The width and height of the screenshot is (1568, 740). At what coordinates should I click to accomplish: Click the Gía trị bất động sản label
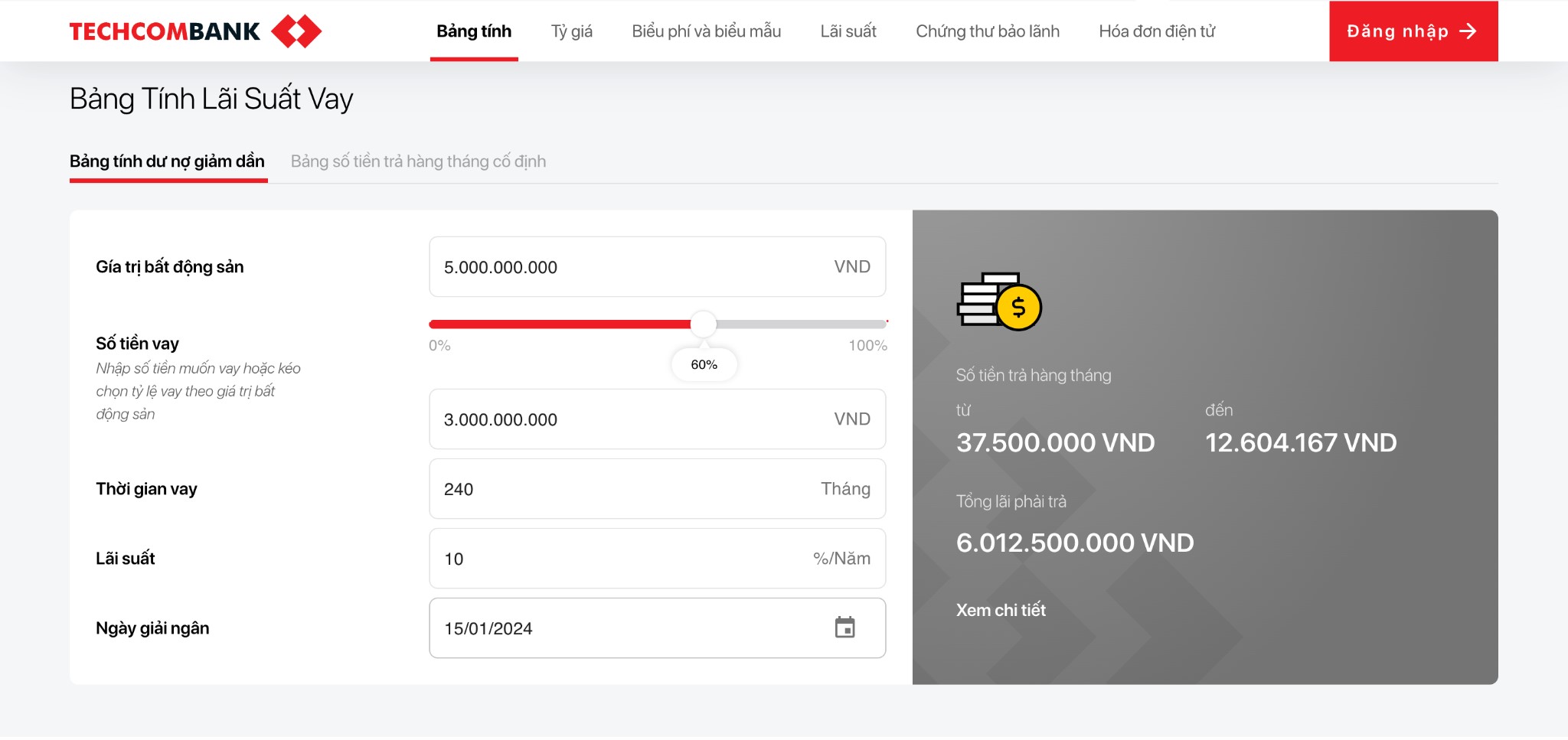(170, 267)
